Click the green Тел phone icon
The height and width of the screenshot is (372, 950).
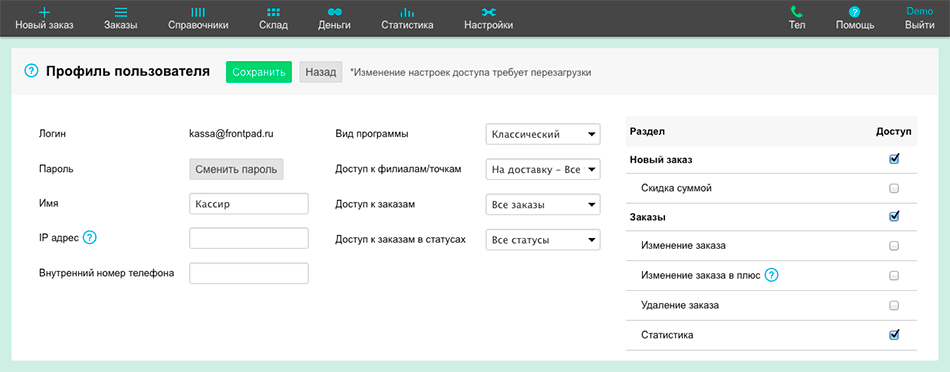(797, 12)
